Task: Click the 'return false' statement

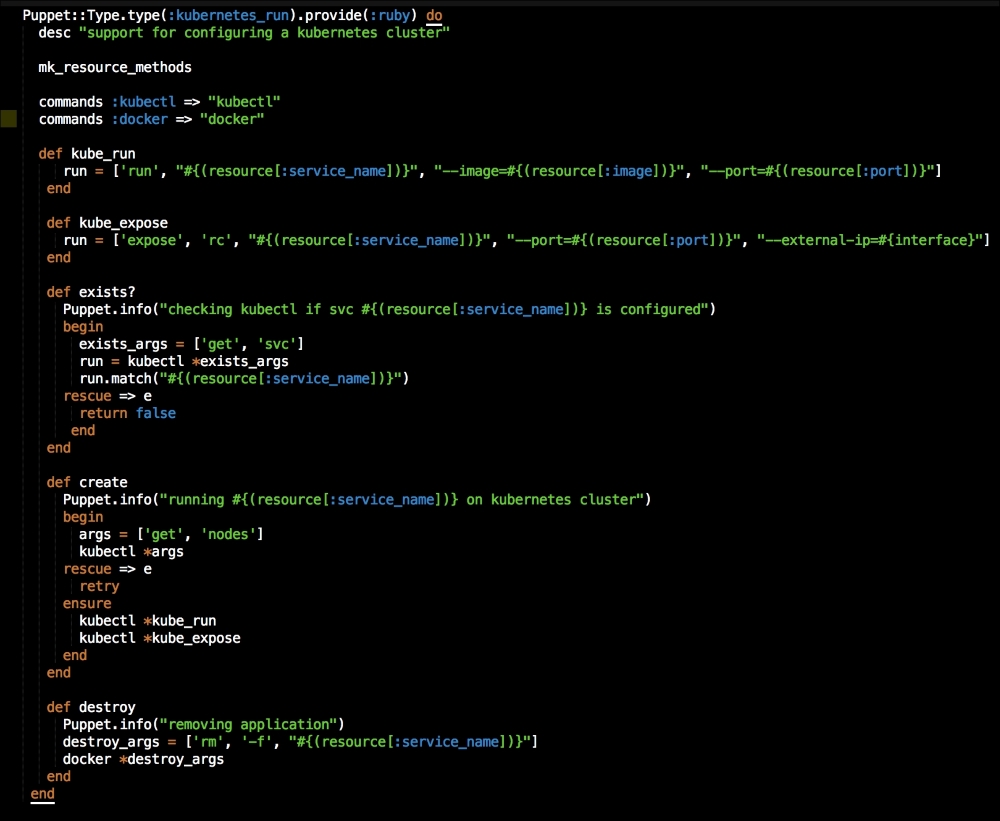Action: pyautogui.click(x=135, y=413)
